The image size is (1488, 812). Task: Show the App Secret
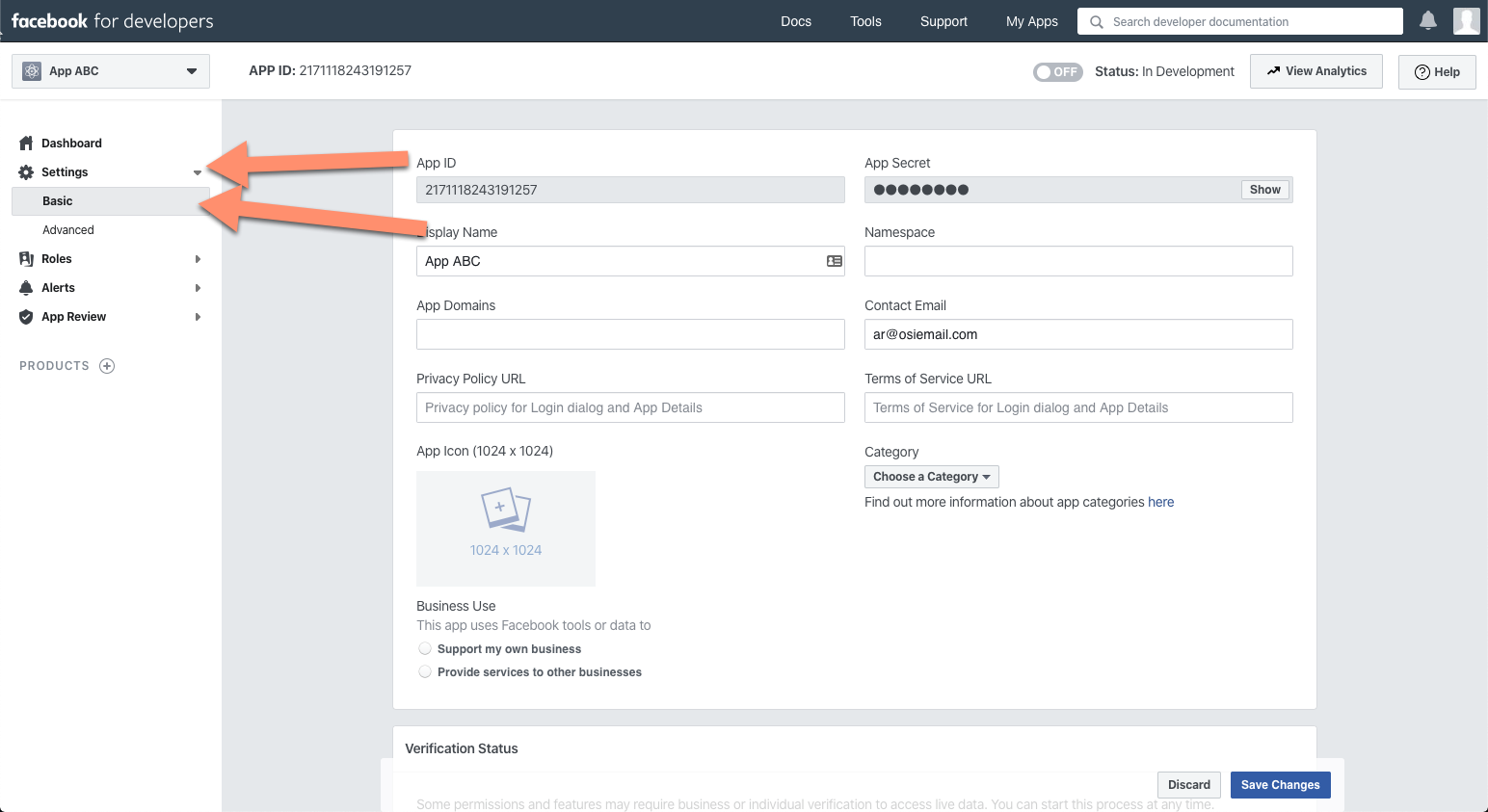(1264, 190)
